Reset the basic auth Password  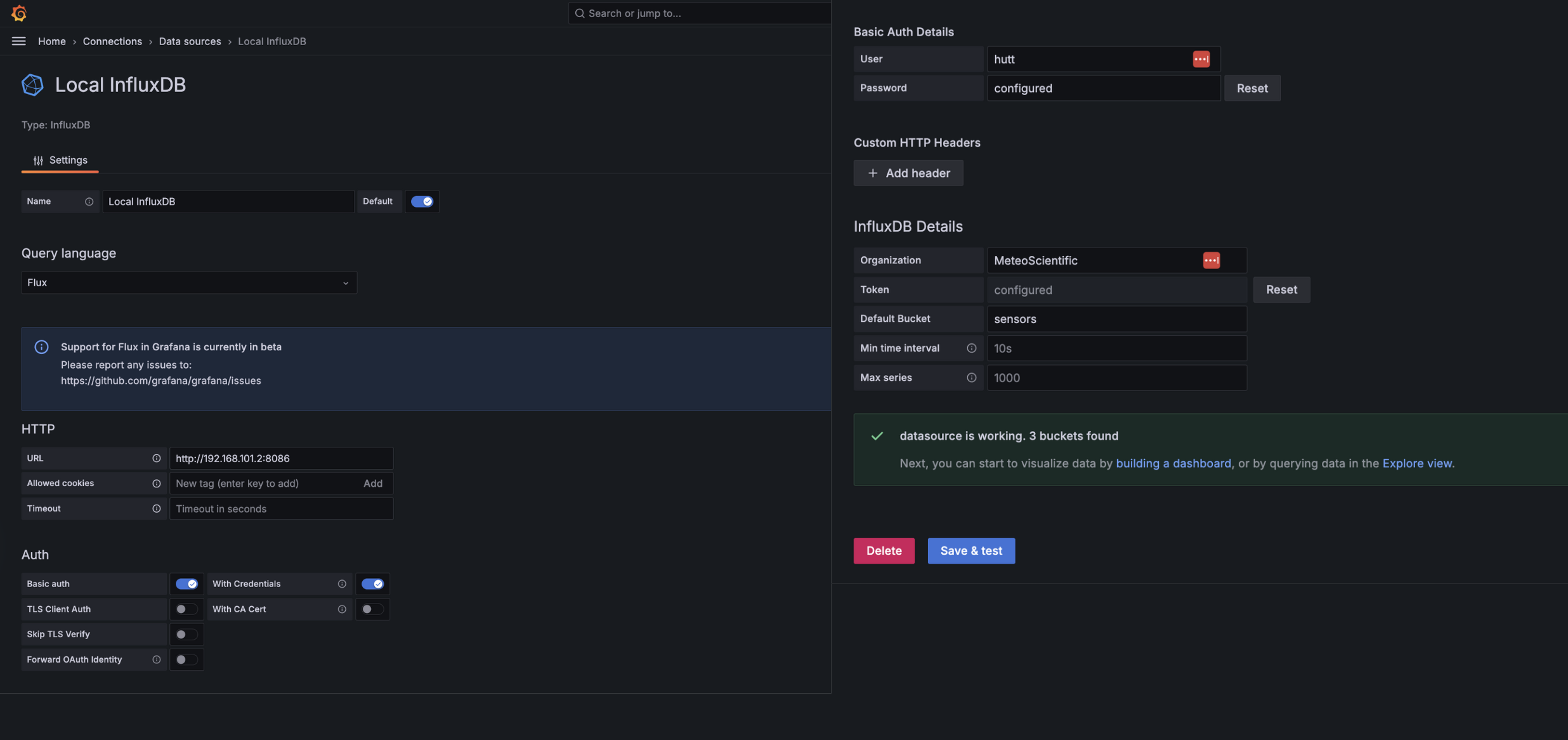coord(1252,88)
